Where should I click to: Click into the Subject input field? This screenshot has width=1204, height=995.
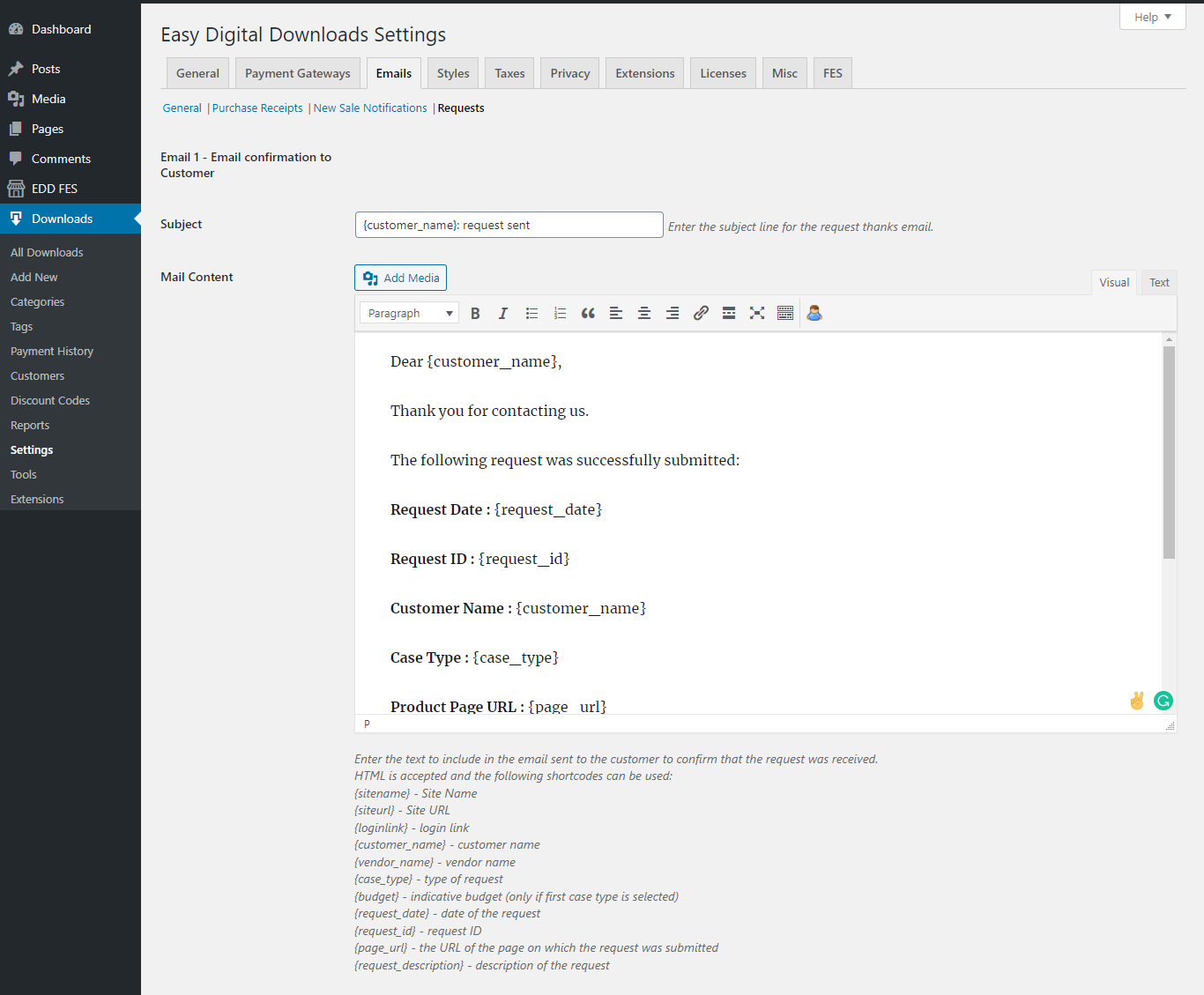(509, 225)
